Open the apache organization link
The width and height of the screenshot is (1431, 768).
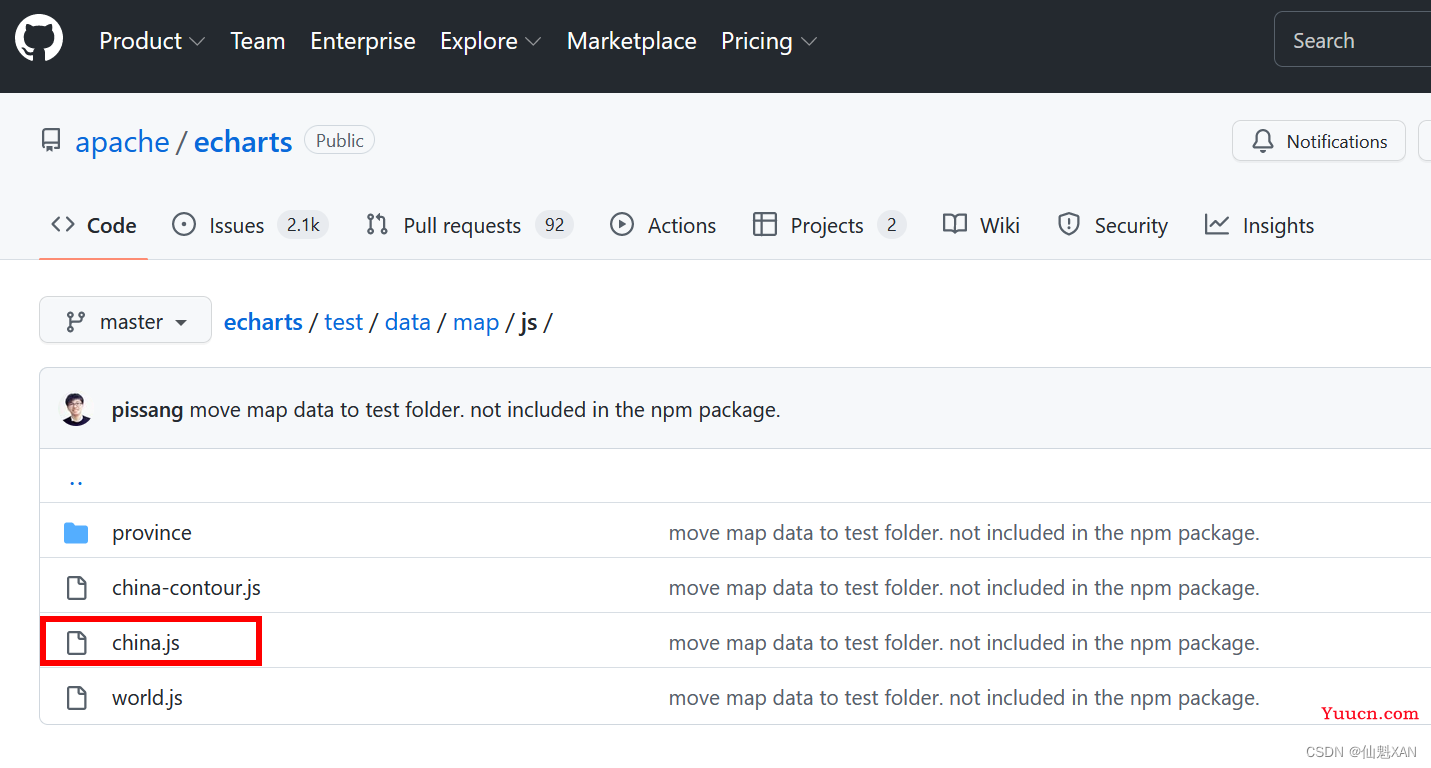pos(122,142)
